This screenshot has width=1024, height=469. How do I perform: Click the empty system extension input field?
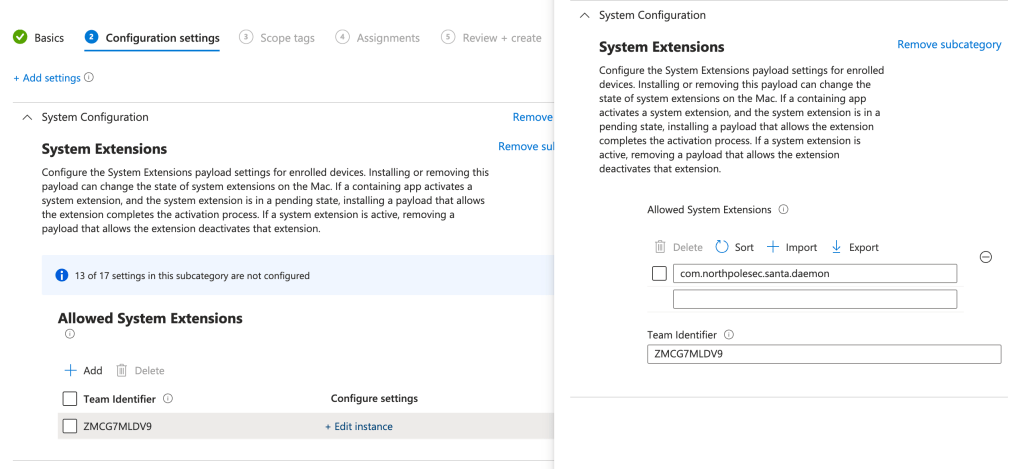coord(815,299)
